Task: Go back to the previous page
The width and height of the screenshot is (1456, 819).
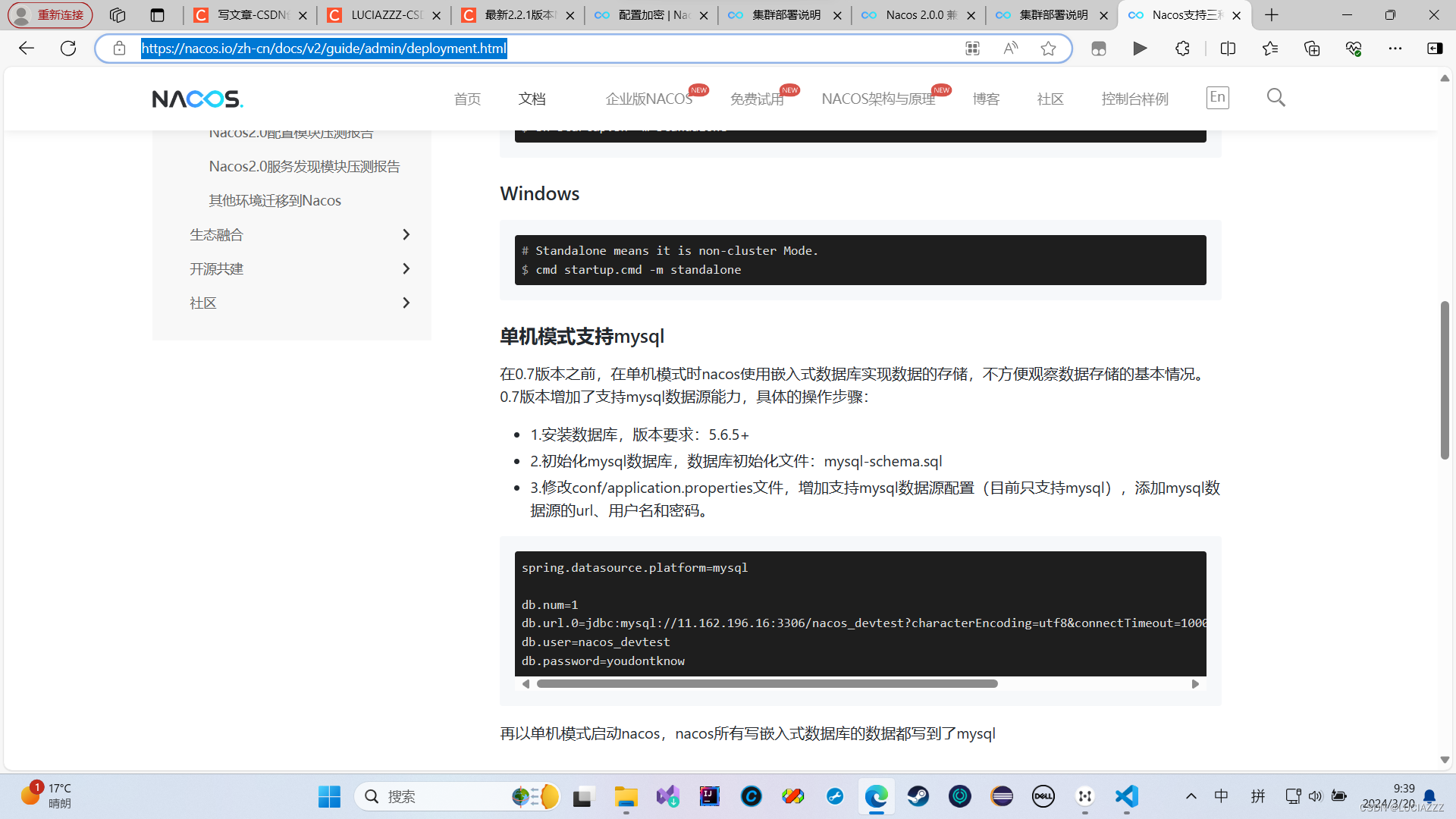Action: coord(27,49)
